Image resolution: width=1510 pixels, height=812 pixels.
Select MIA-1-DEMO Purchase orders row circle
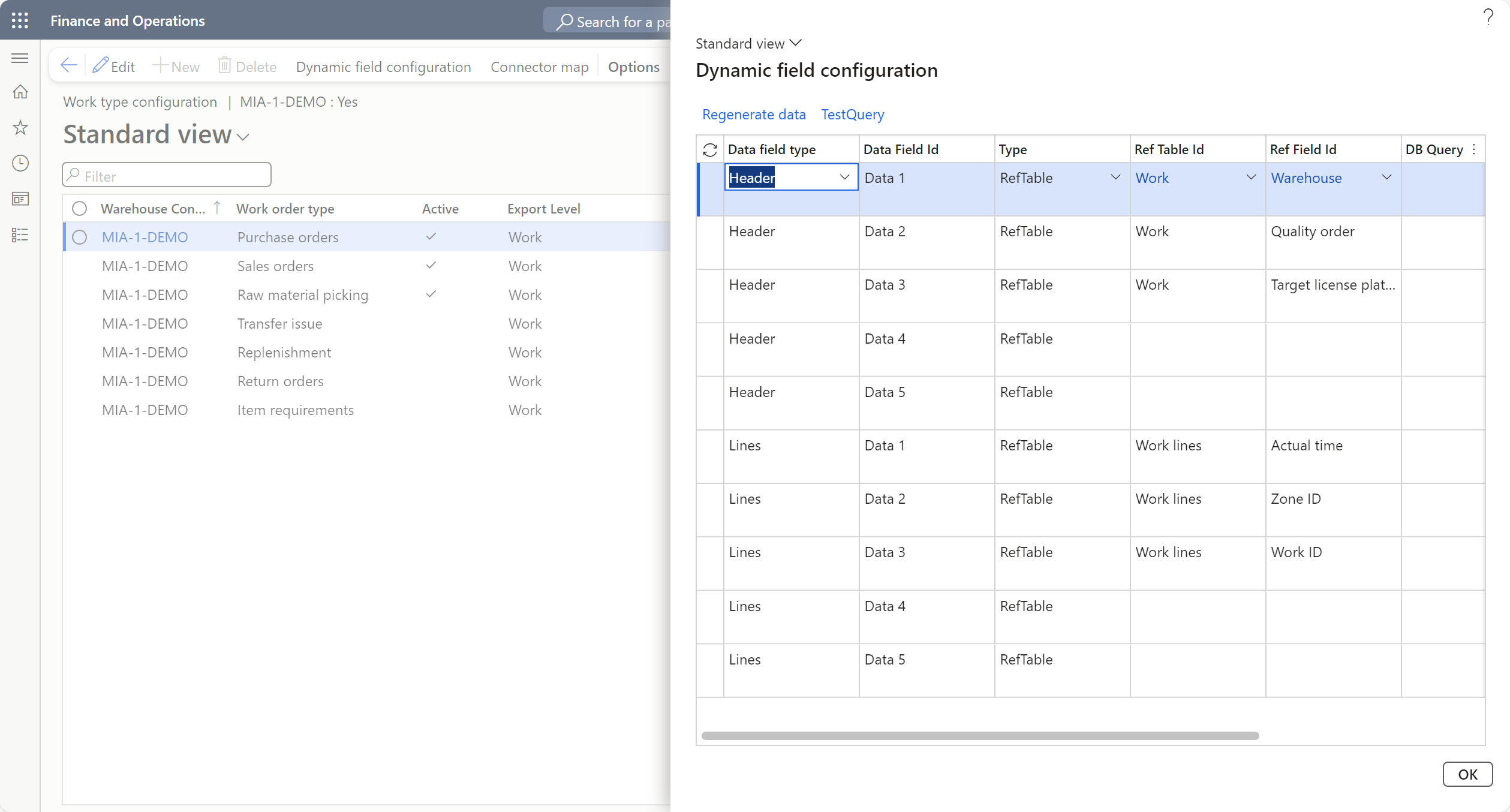[79, 237]
